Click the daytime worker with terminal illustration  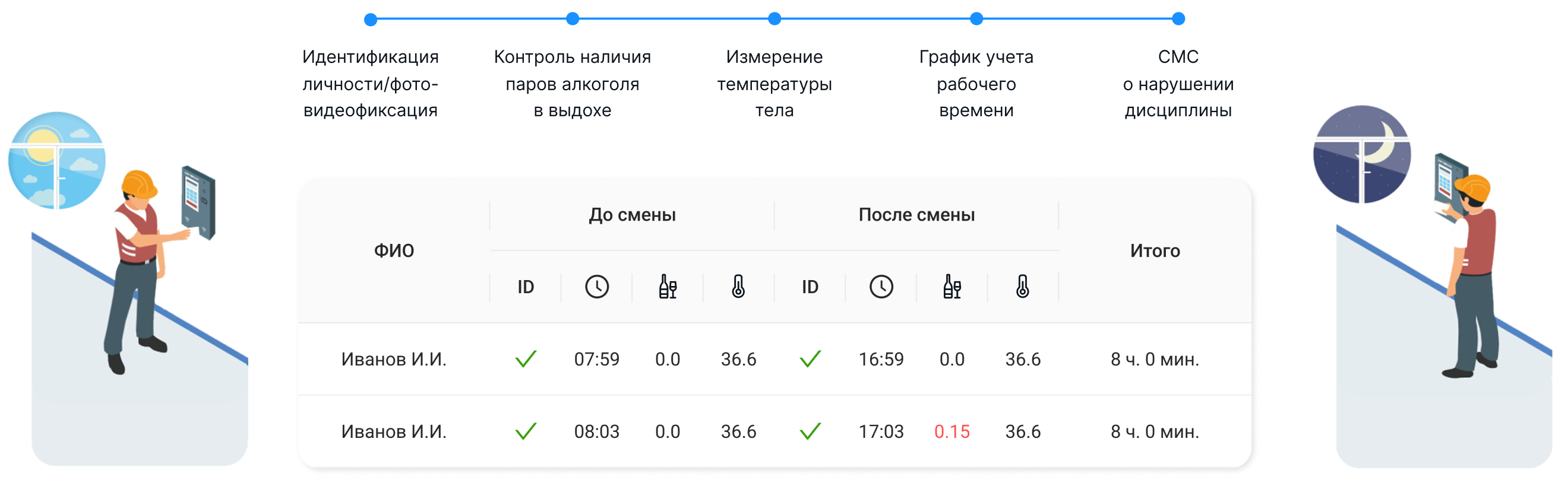tap(140, 274)
